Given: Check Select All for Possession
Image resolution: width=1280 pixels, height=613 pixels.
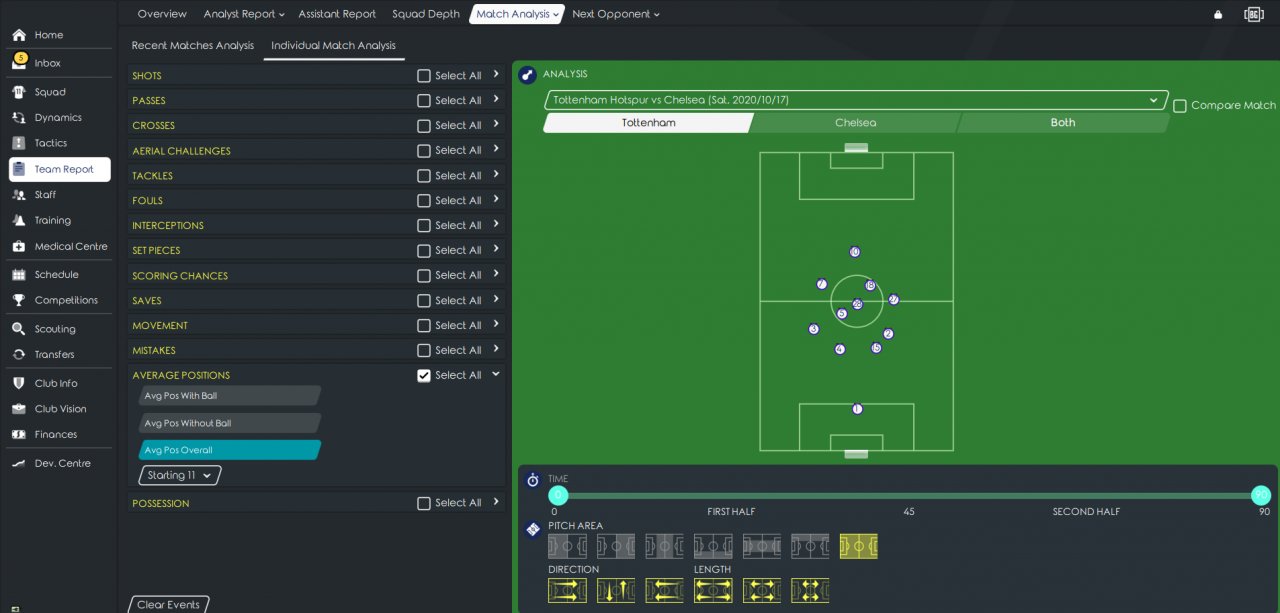Looking at the screenshot, I should click(424, 504).
